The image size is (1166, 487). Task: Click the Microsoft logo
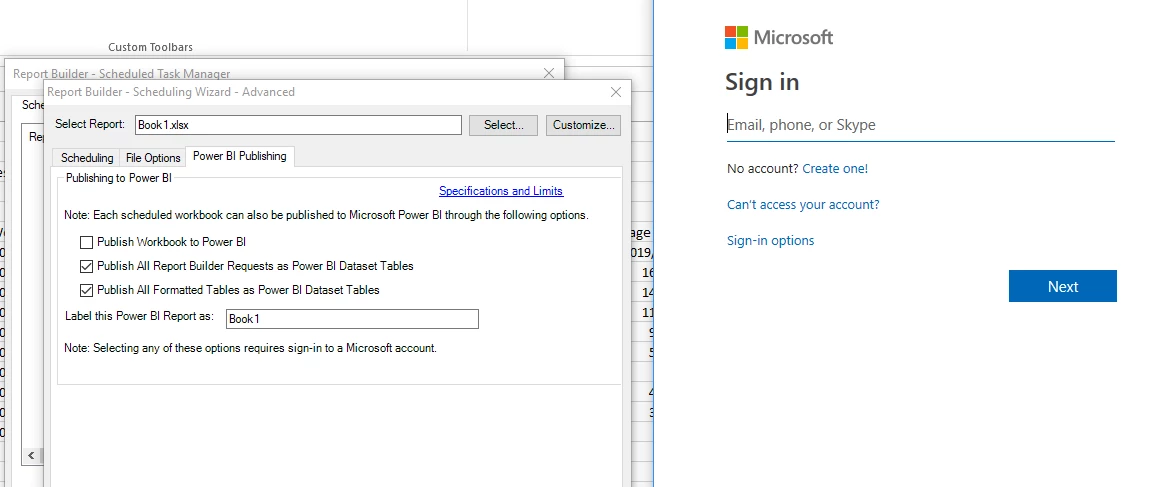click(x=779, y=37)
